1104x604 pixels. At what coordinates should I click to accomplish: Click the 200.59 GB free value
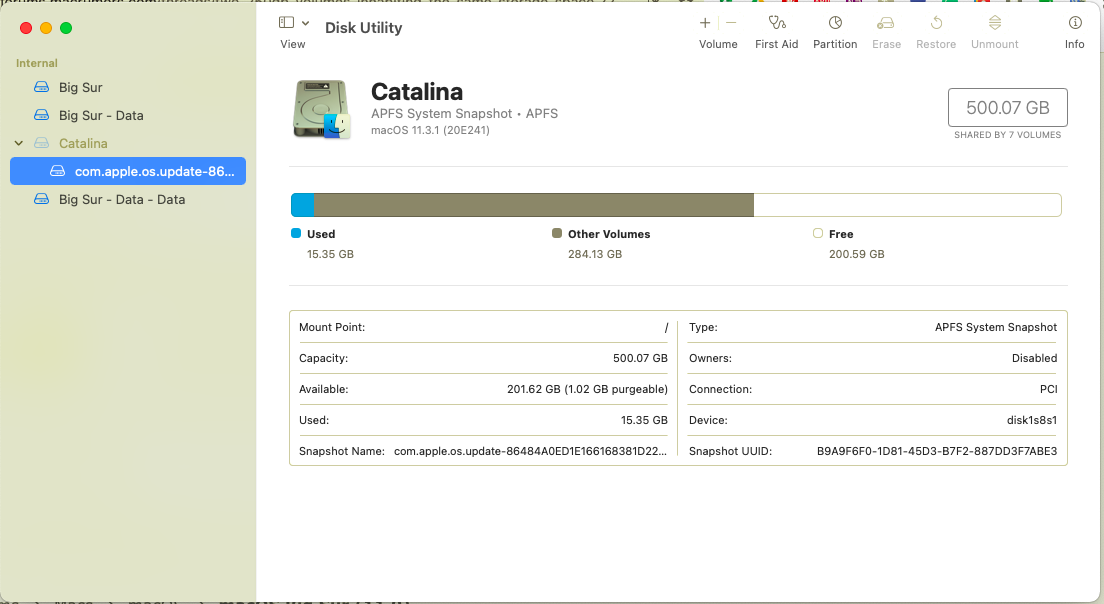click(x=856, y=254)
